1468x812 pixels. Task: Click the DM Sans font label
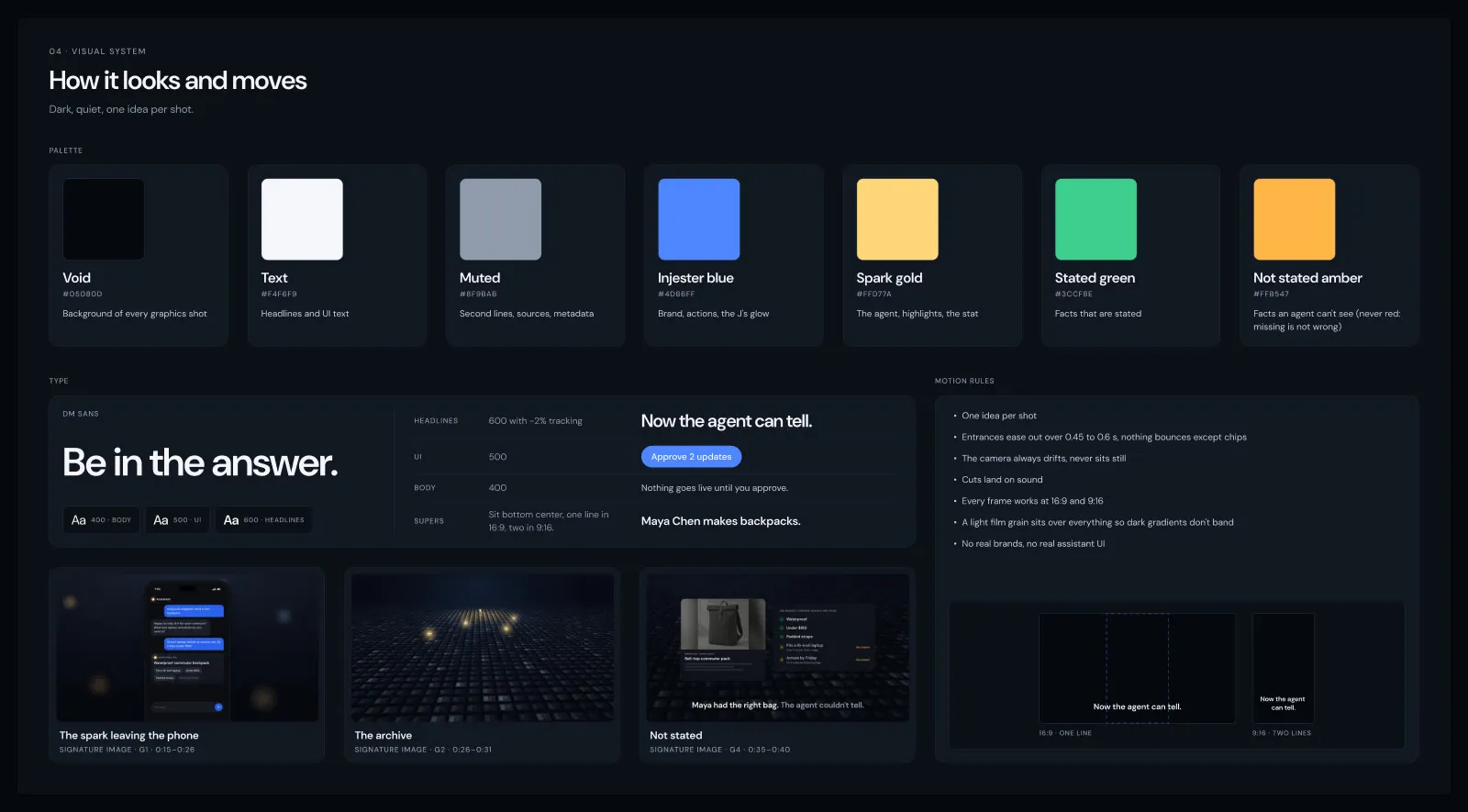(x=81, y=414)
